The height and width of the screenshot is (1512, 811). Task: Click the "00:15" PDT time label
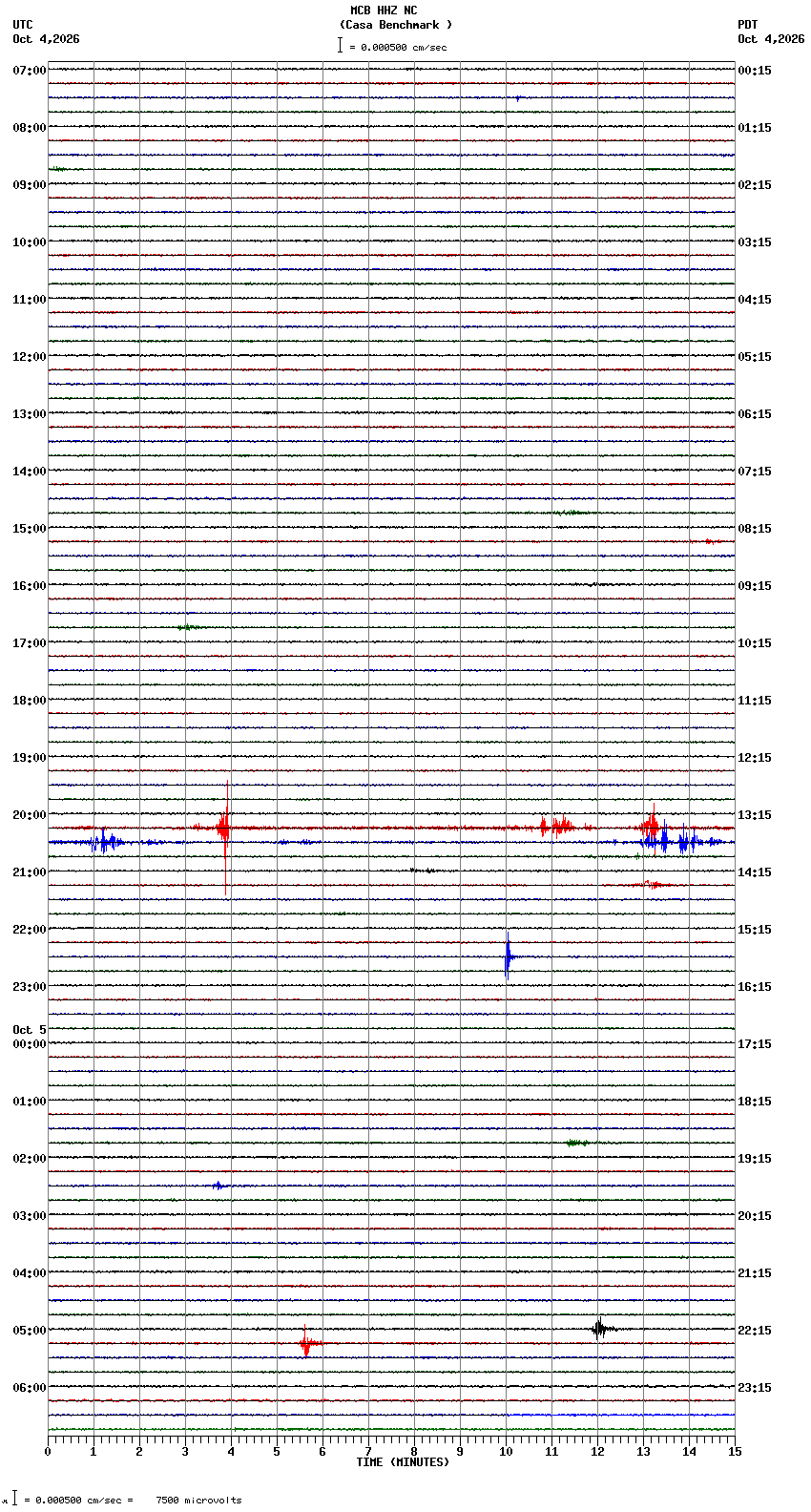click(x=755, y=71)
